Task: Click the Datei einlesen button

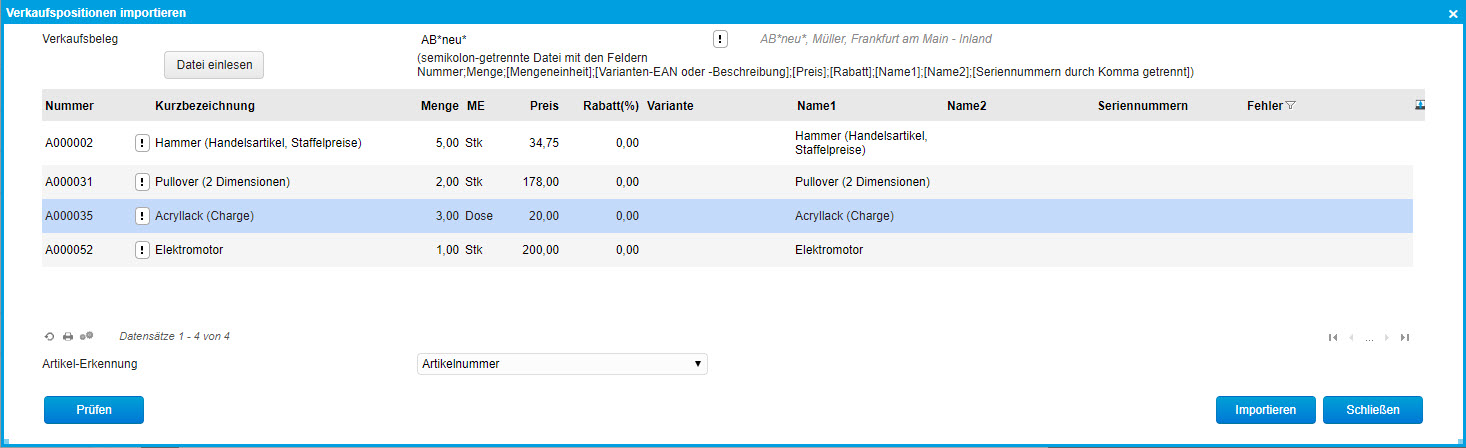Action: pos(214,65)
